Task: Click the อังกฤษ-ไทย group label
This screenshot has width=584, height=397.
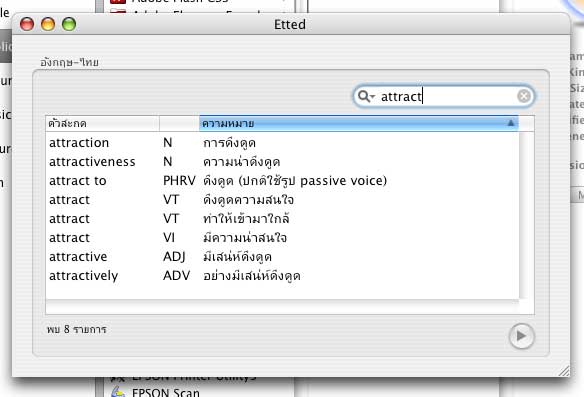Action: tap(69, 62)
